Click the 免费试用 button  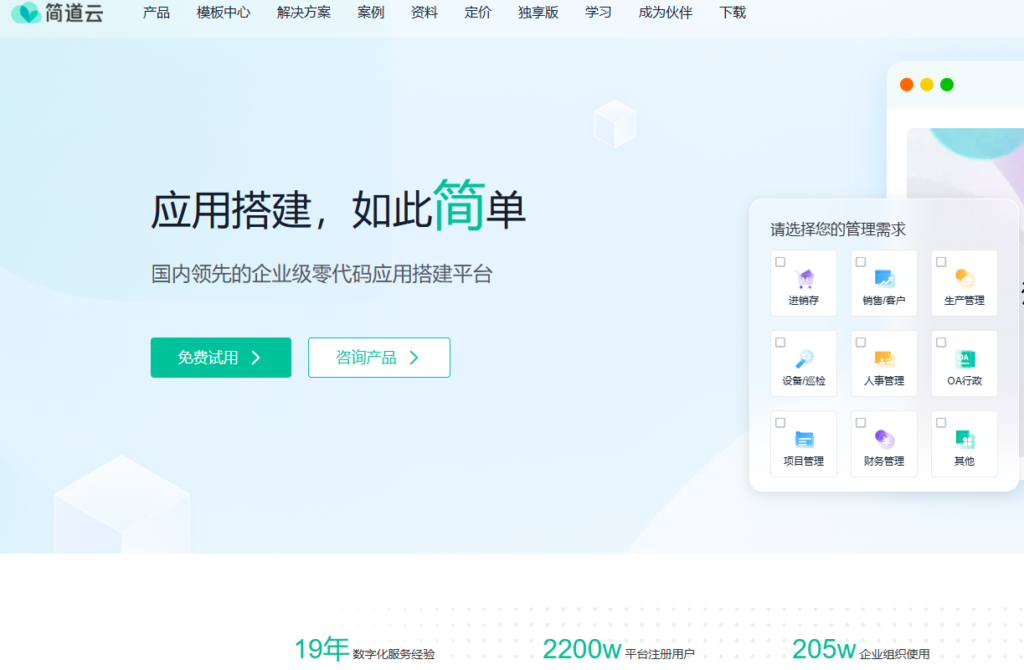pyautogui.click(x=221, y=357)
